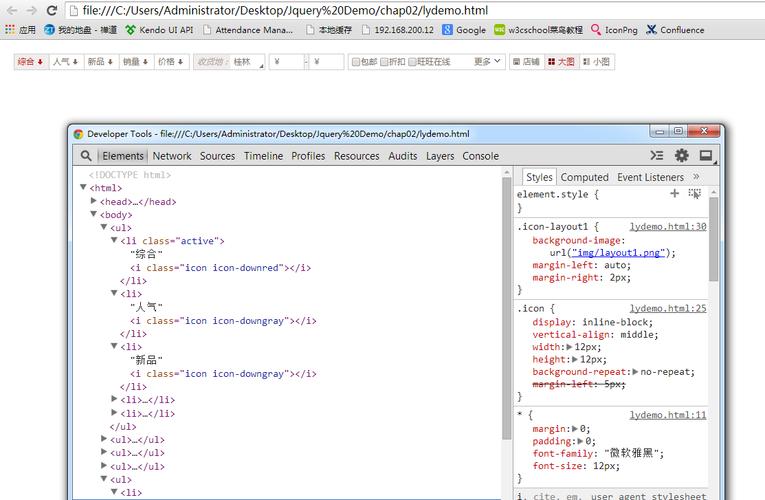The height and width of the screenshot is (500, 765).
Task: Open the 我的地盘 bookmark
Action: (81, 30)
